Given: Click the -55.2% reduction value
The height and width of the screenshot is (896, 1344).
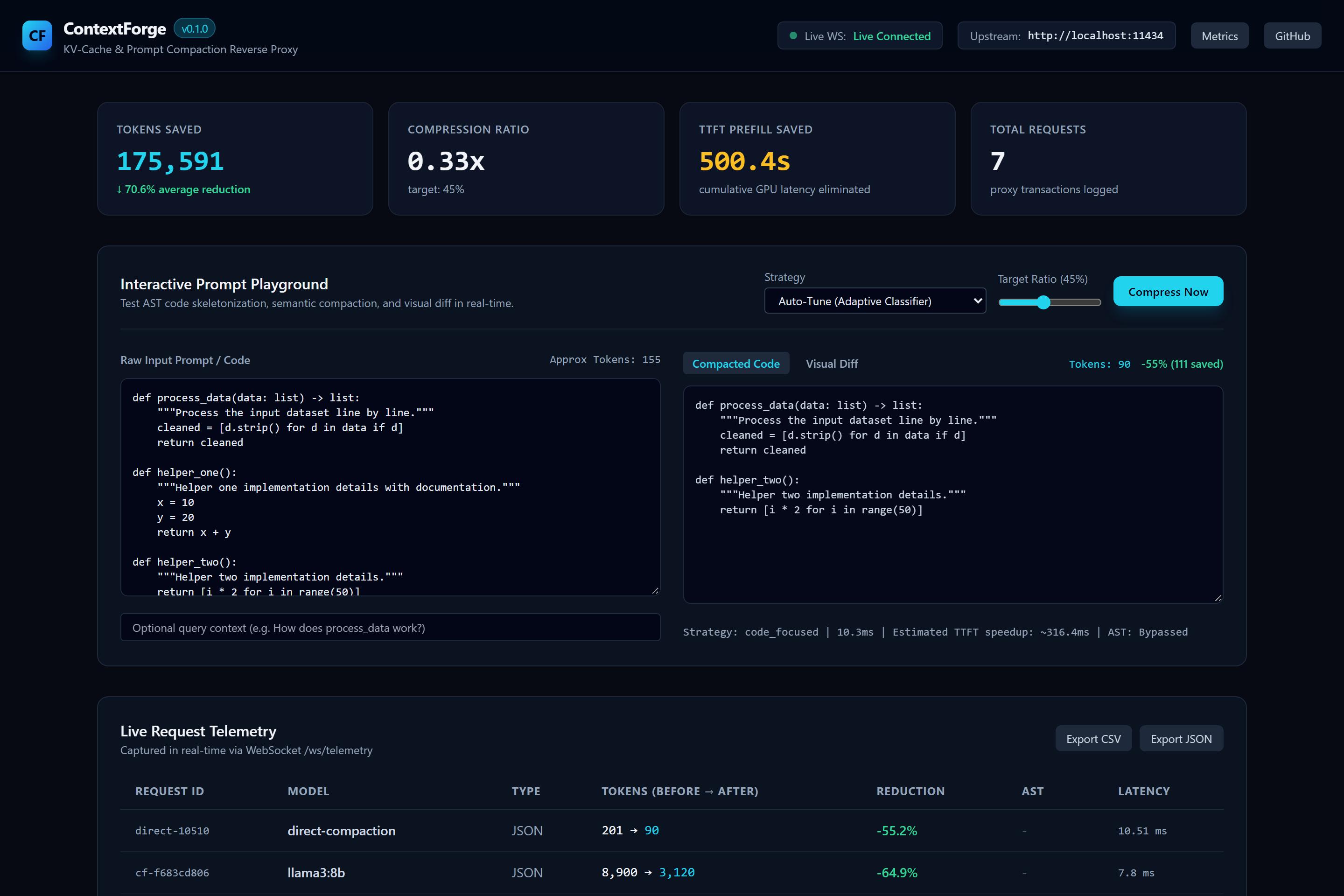Looking at the screenshot, I should tap(896, 830).
